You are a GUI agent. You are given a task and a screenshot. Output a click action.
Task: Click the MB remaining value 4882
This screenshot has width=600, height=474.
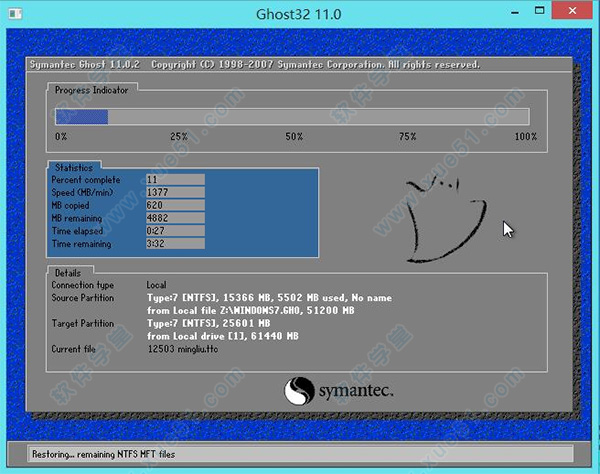point(175,218)
